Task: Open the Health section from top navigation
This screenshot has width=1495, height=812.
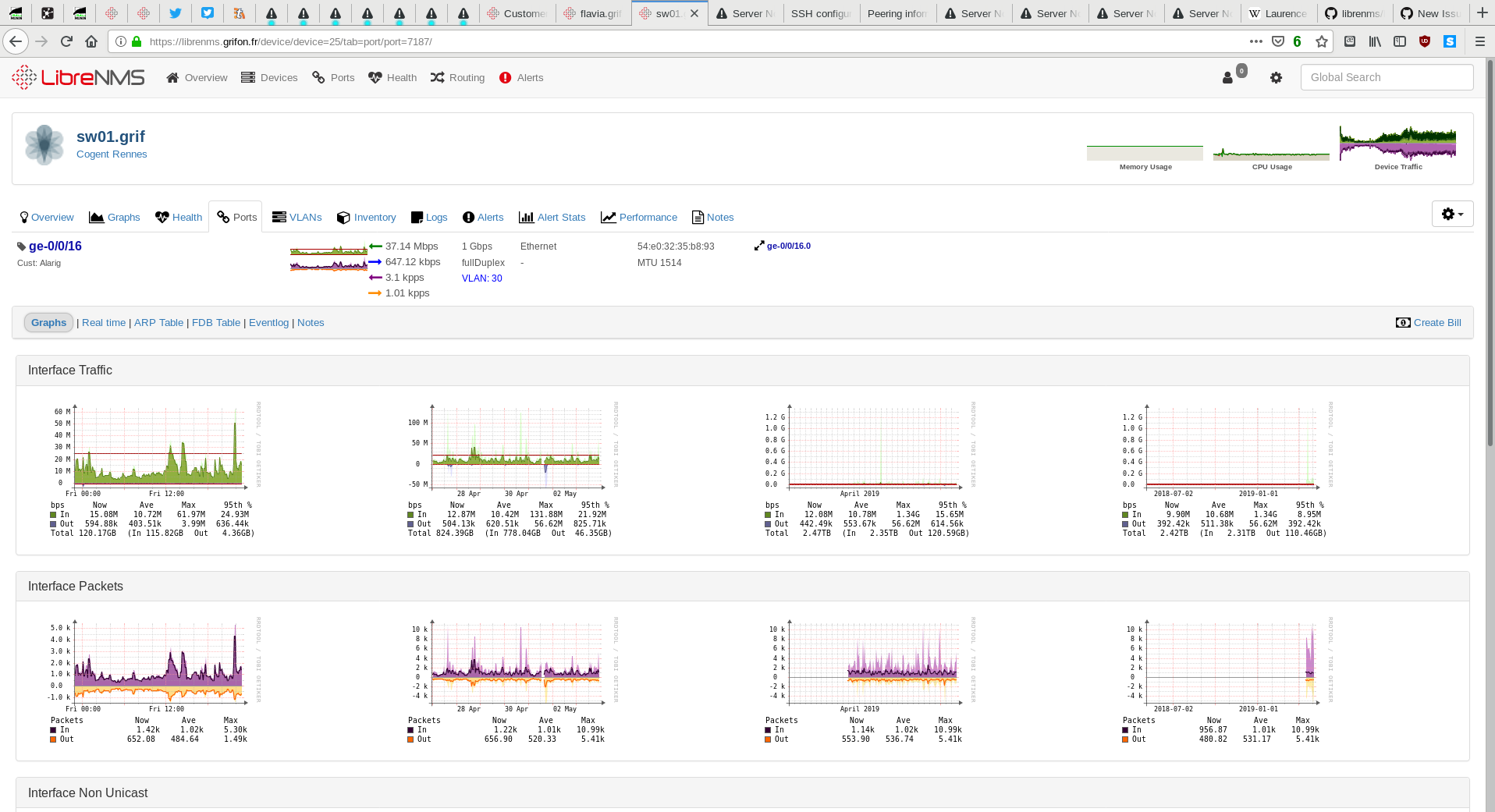Action: pos(392,77)
